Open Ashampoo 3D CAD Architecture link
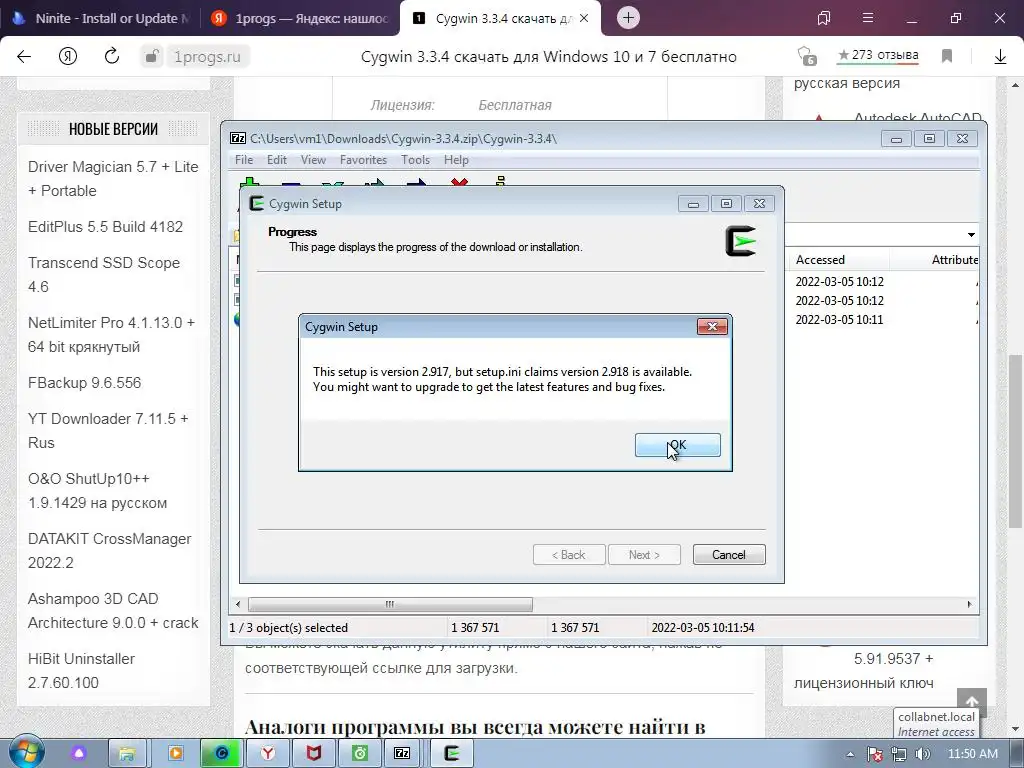This screenshot has width=1024, height=768. (113, 611)
